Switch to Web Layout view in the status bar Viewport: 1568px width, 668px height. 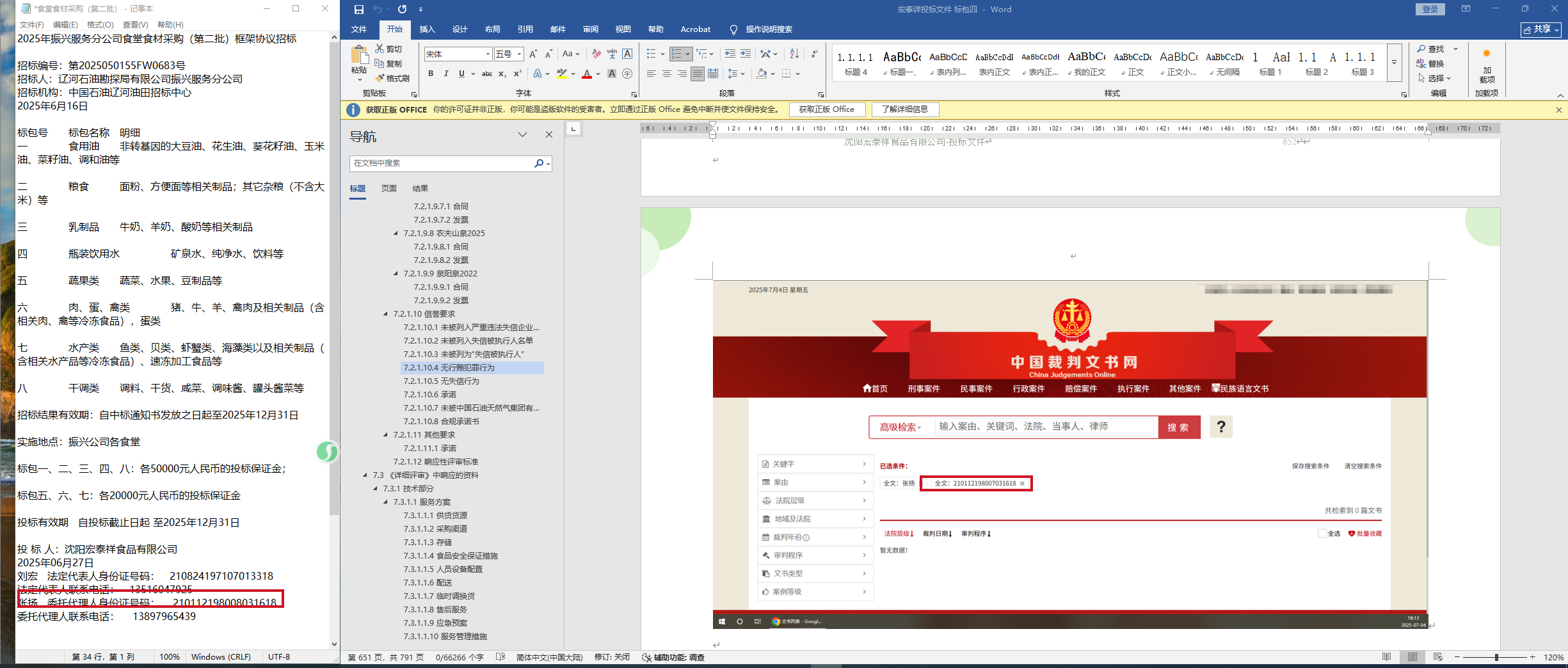pyautogui.click(x=1438, y=657)
